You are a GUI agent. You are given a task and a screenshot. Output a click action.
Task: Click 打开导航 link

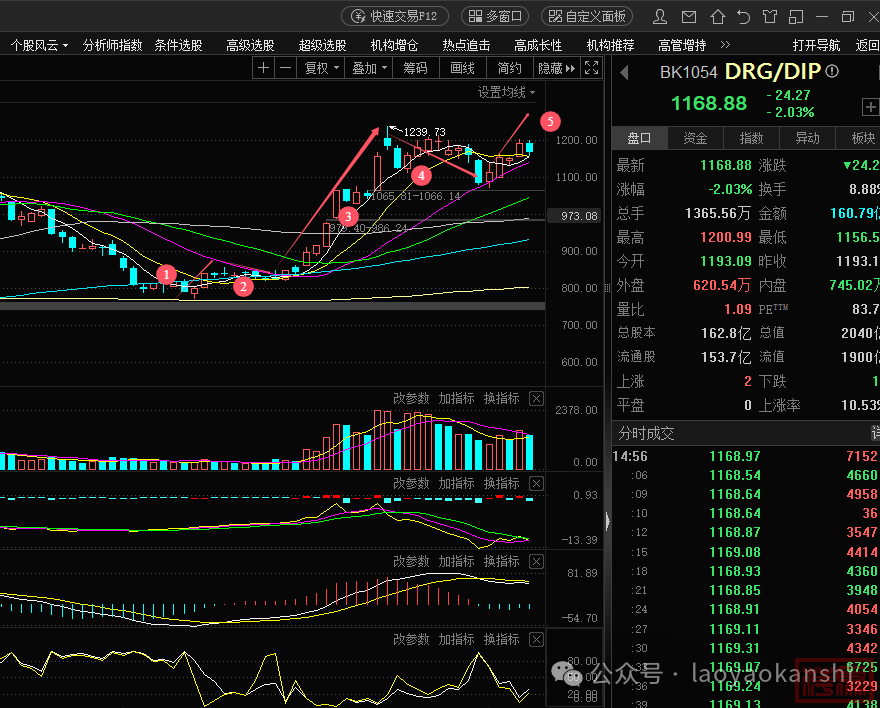[816, 45]
